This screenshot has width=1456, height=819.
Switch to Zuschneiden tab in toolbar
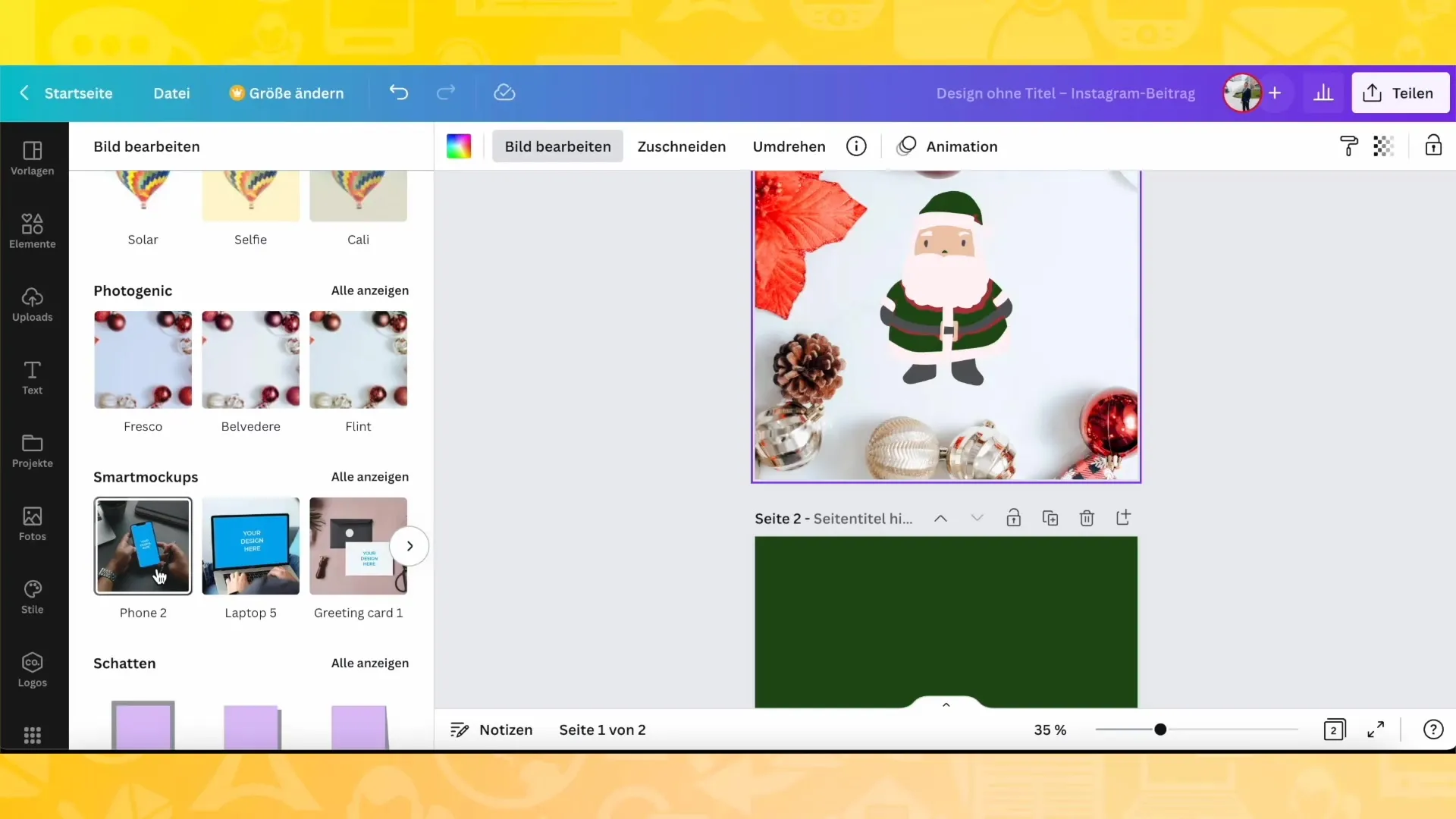682,146
